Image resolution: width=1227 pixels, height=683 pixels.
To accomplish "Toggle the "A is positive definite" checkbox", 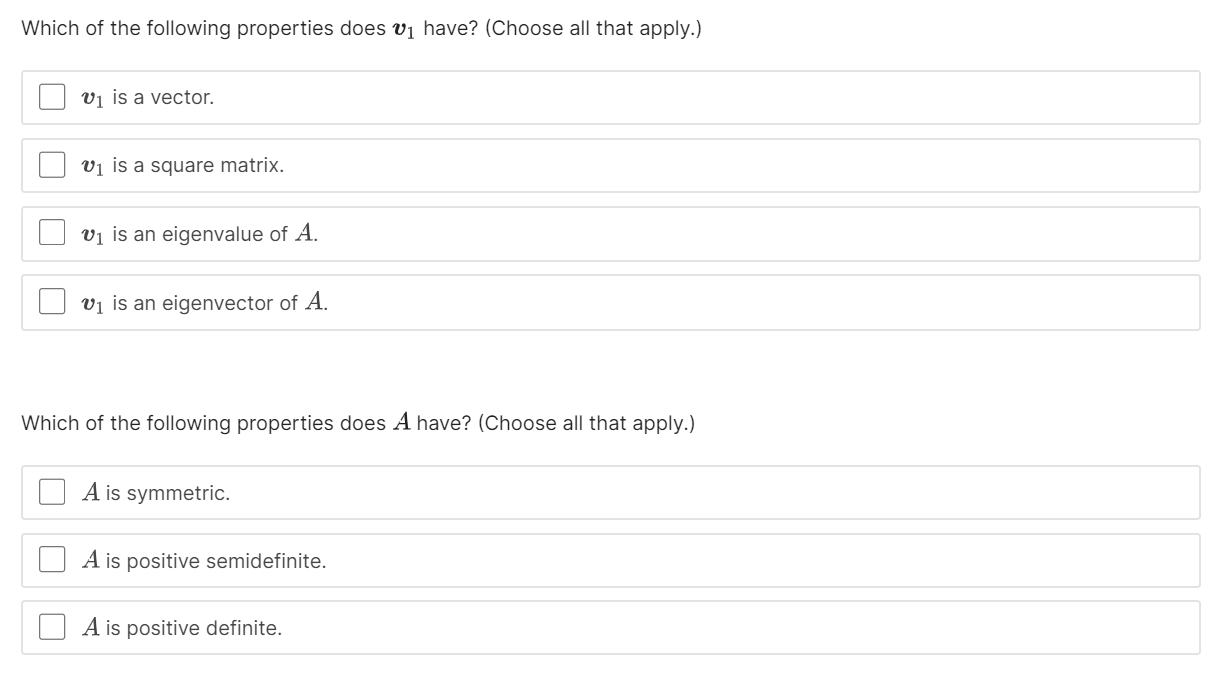I will point(51,627).
